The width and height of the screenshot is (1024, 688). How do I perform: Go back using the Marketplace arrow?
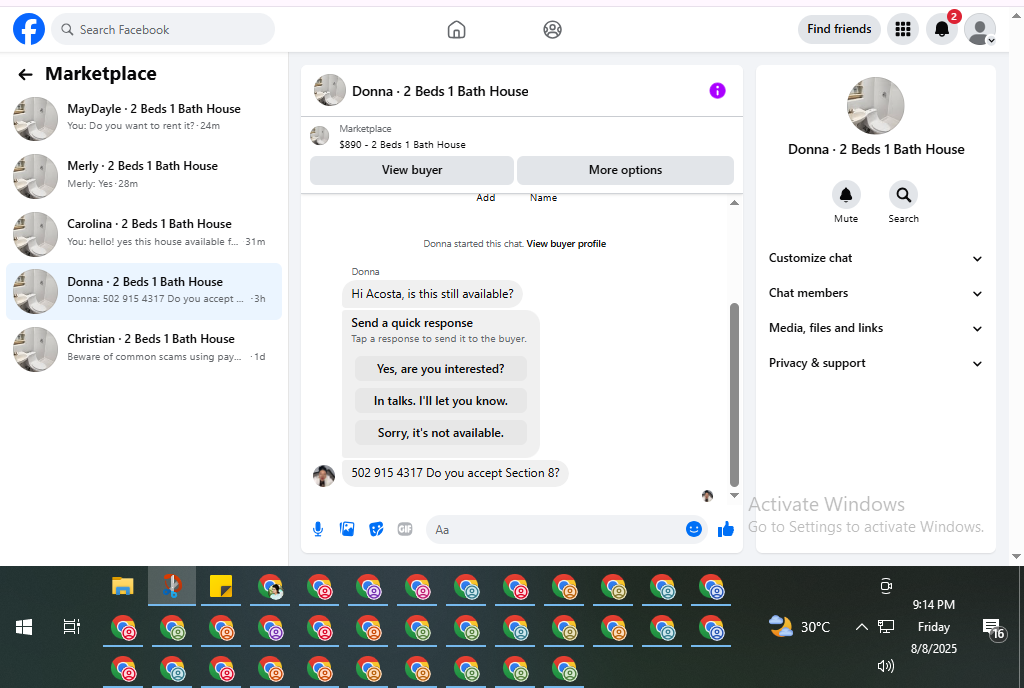(x=25, y=74)
